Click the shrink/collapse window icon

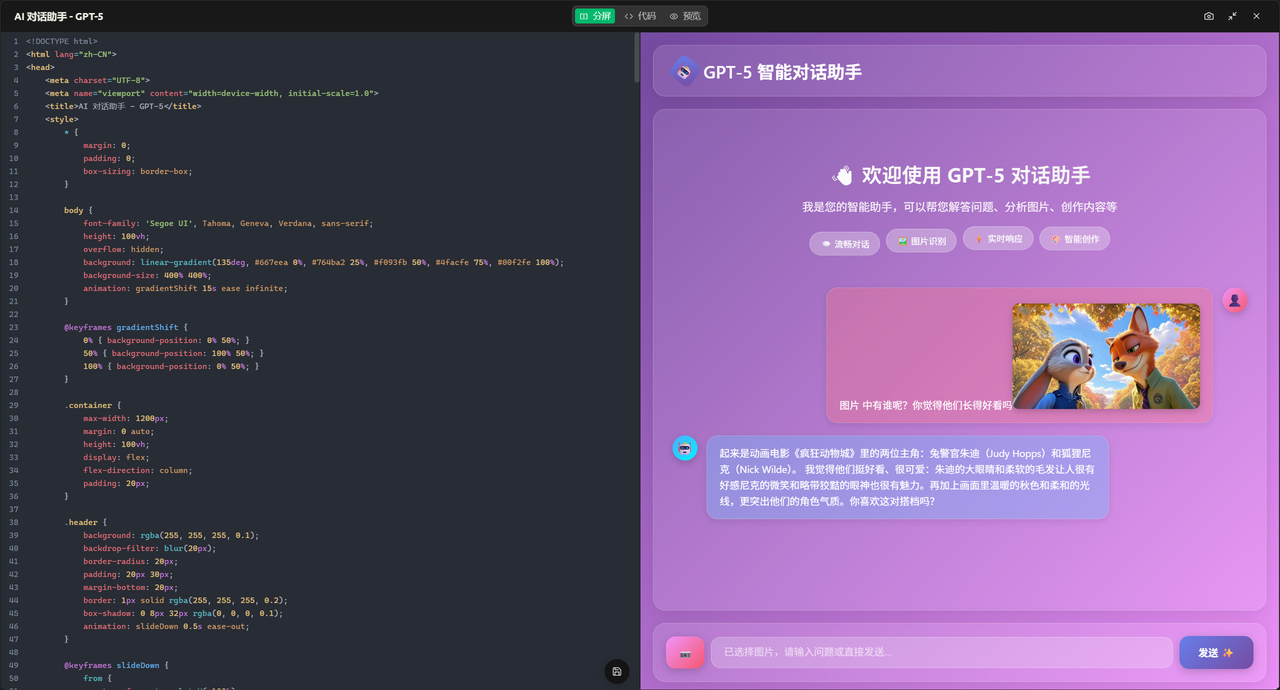(x=1233, y=16)
